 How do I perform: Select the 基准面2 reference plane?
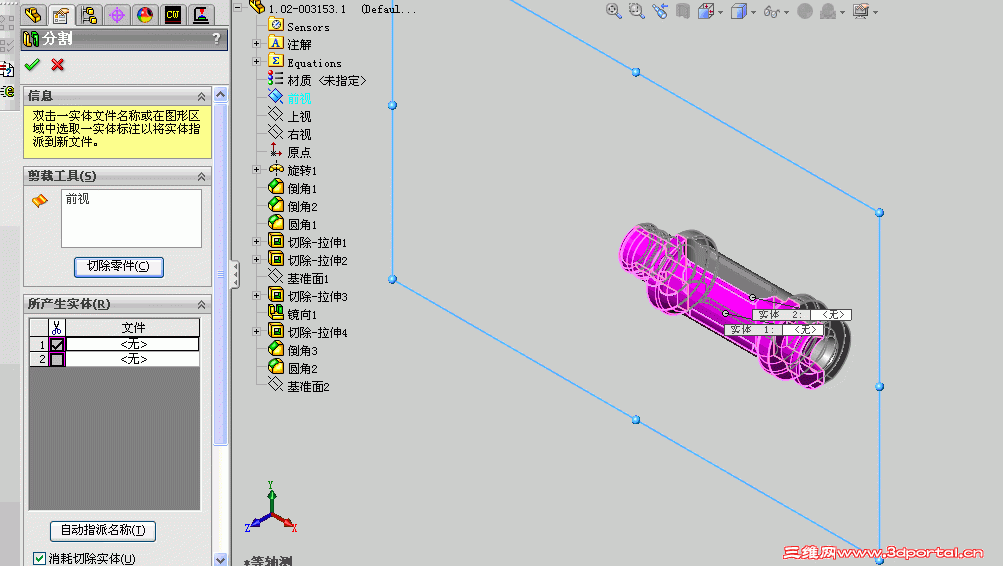click(x=308, y=387)
